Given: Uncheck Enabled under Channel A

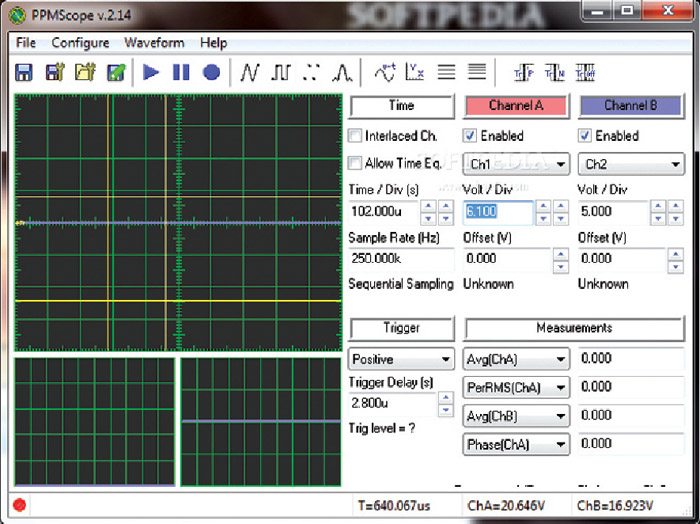Looking at the screenshot, I should [470, 136].
